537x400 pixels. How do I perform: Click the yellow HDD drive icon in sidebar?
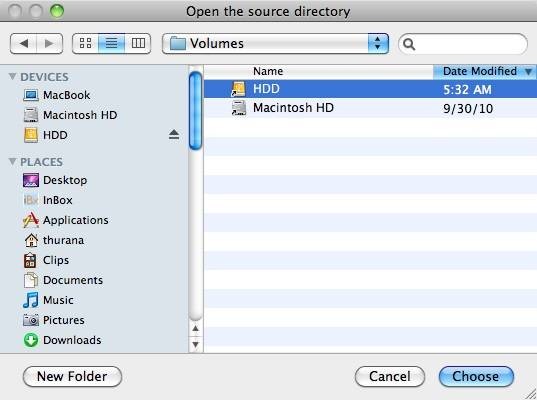pyautogui.click(x=31, y=135)
